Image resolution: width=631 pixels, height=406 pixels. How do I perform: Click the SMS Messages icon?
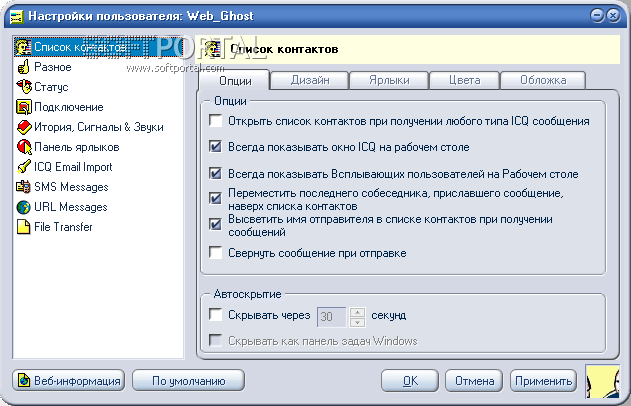pos(23,187)
